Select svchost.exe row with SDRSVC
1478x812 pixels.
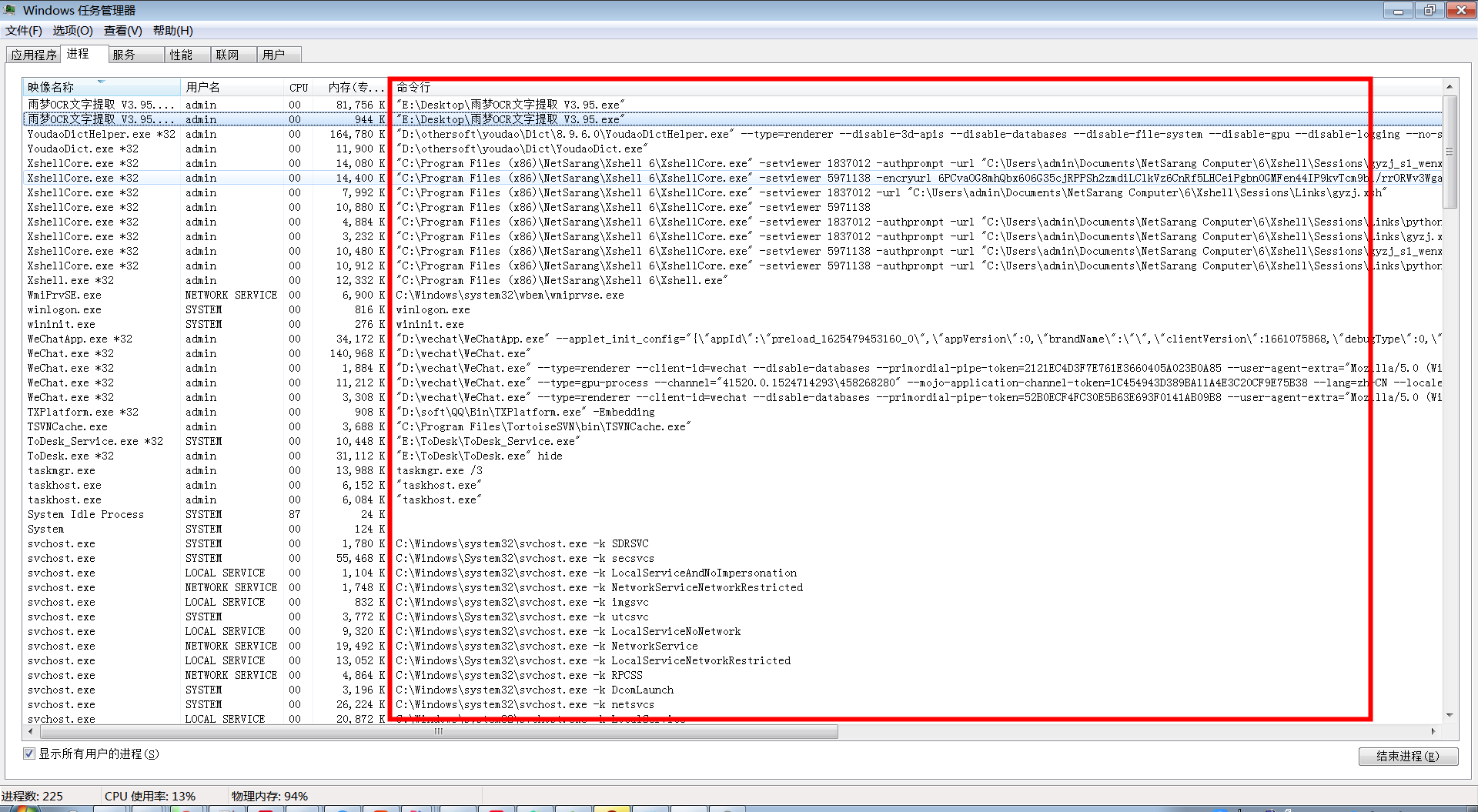(733, 543)
